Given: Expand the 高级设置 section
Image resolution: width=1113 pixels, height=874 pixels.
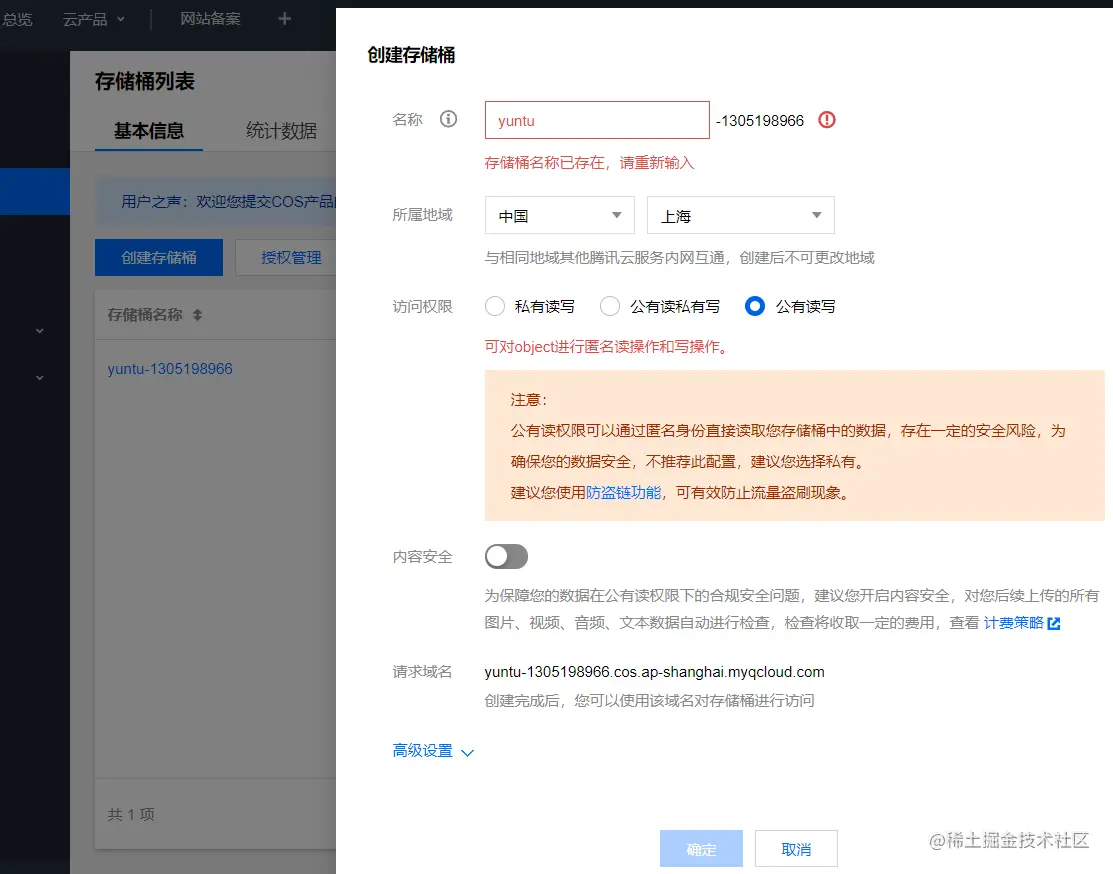Looking at the screenshot, I should (433, 750).
